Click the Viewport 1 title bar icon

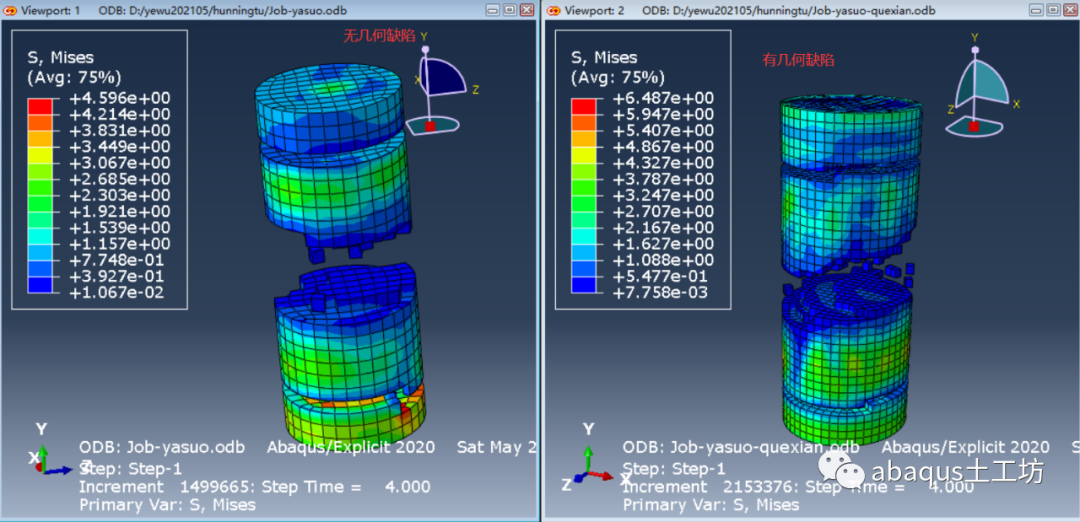(x=11, y=10)
